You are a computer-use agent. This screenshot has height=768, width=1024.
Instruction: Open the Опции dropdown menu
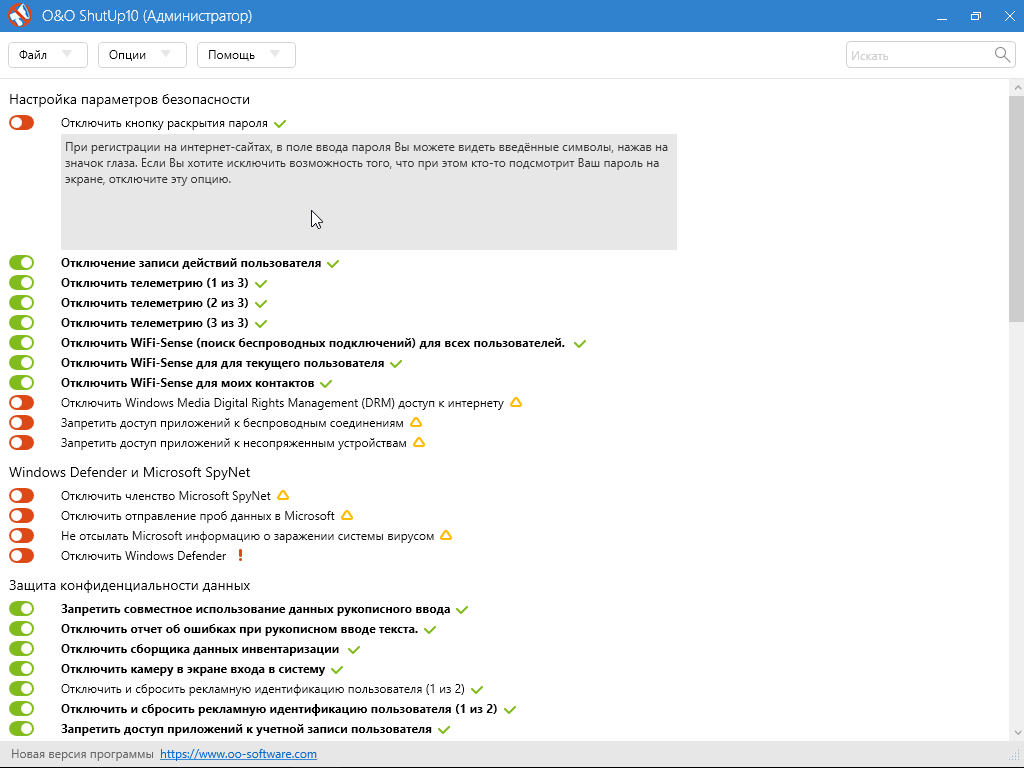pos(142,55)
